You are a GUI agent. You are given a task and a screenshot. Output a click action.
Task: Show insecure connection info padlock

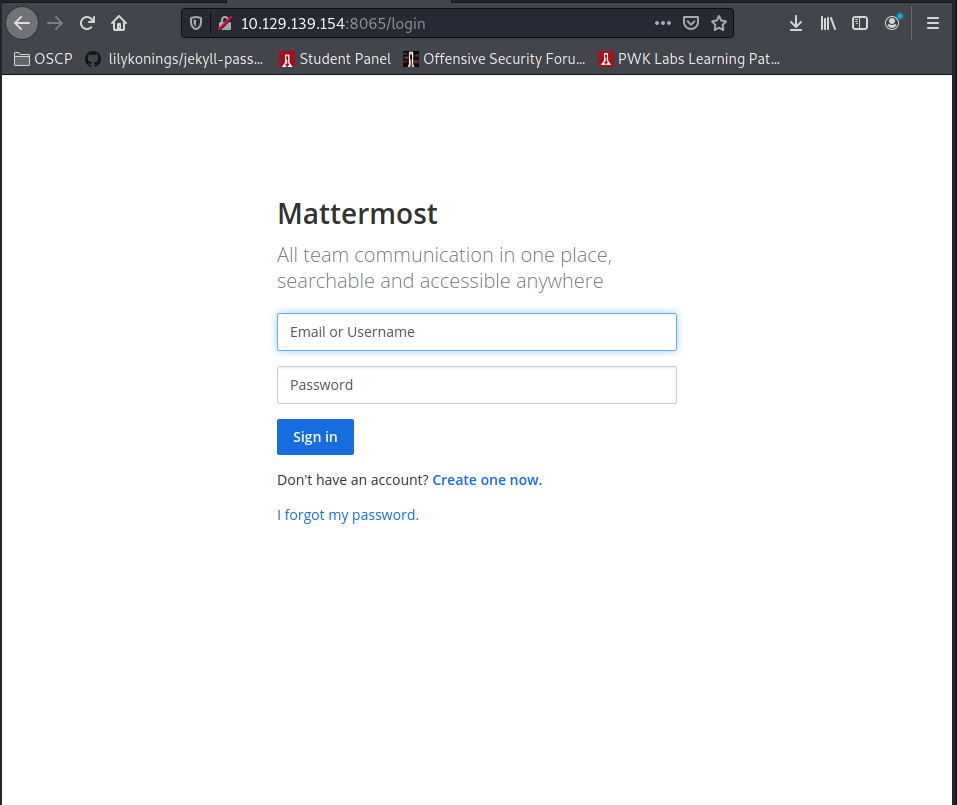pyautogui.click(x=225, y=23)
